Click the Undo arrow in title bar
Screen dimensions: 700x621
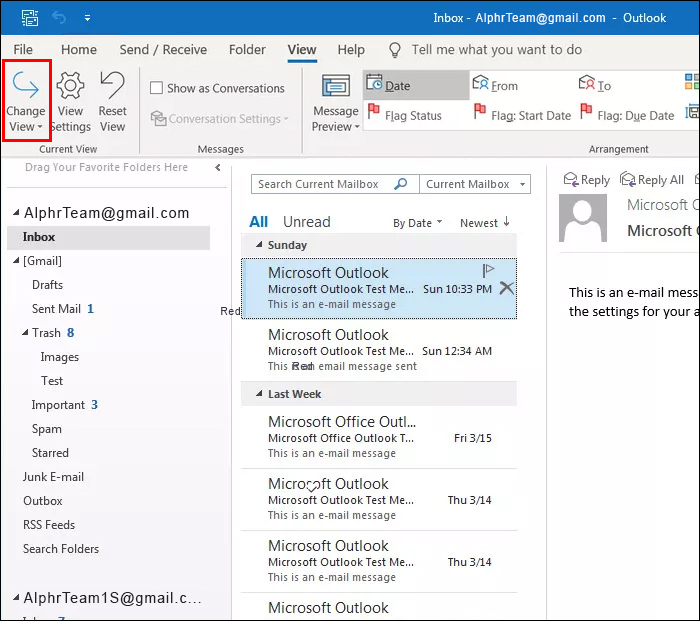click(58, 18)
